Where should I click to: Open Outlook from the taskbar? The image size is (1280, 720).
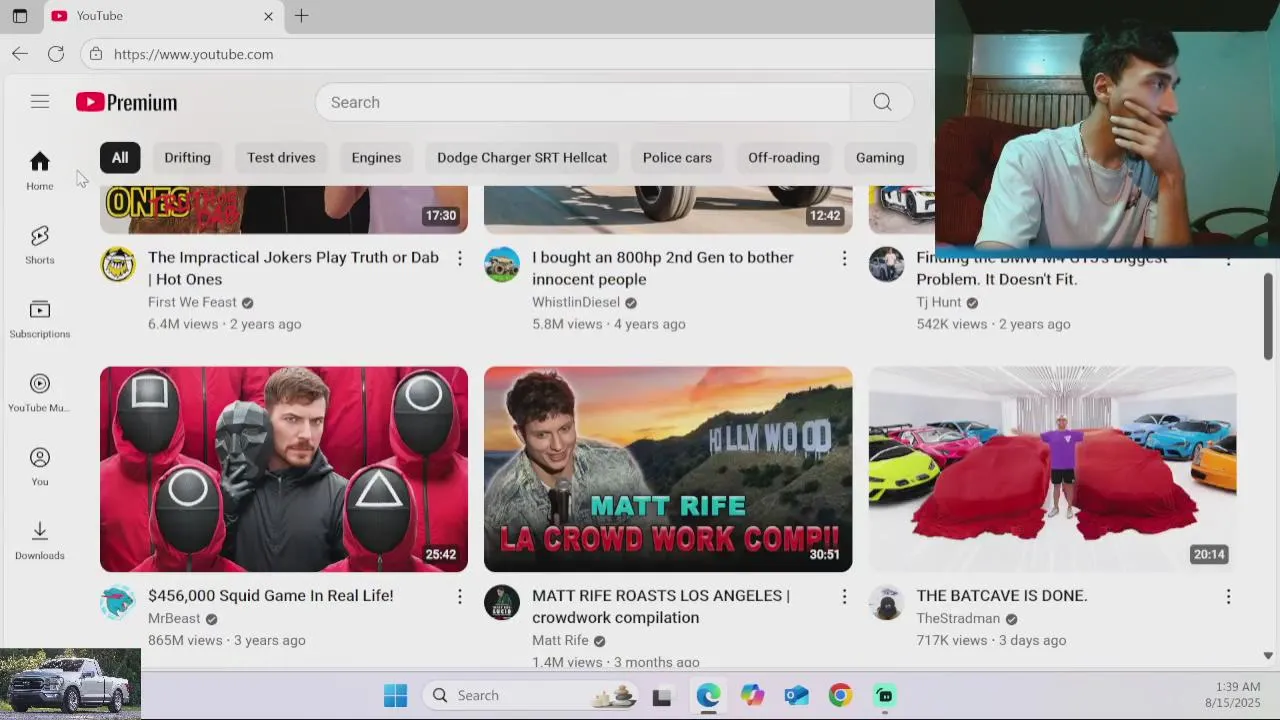point(796,695)
